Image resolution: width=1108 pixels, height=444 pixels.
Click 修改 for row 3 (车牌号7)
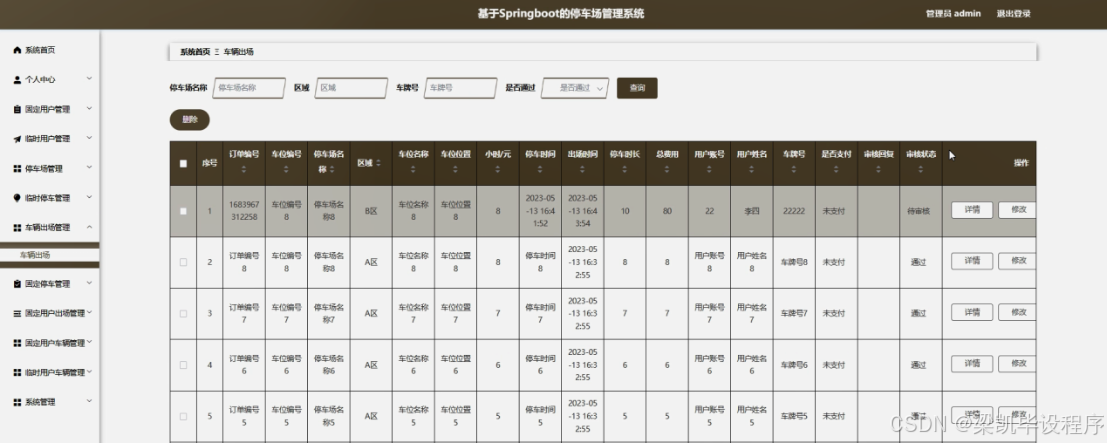[1018, 312]
